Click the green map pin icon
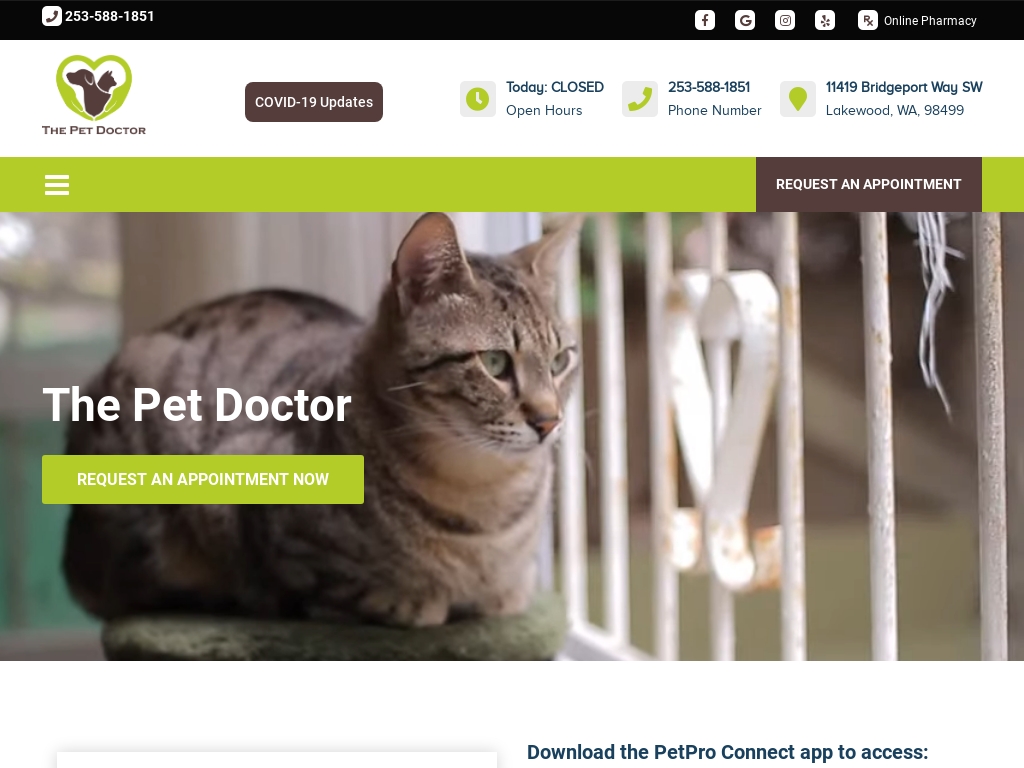Screen dimensions: 1024x768 point(798,99)
